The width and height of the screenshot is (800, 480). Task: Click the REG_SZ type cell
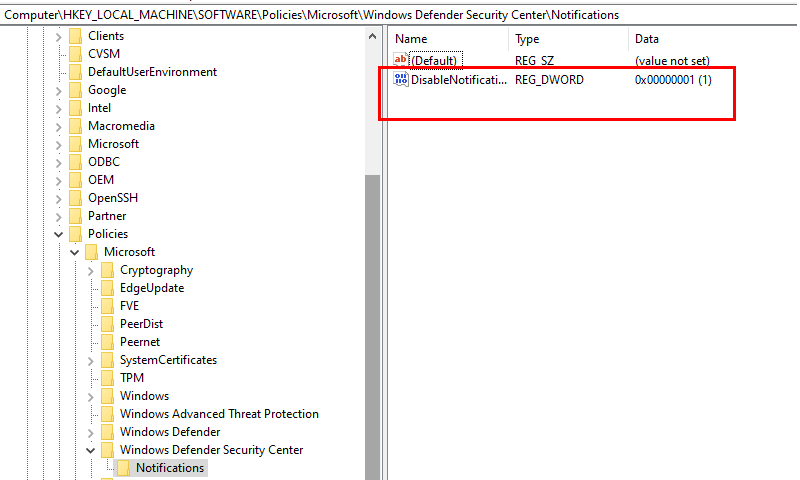tap(534, 61)
